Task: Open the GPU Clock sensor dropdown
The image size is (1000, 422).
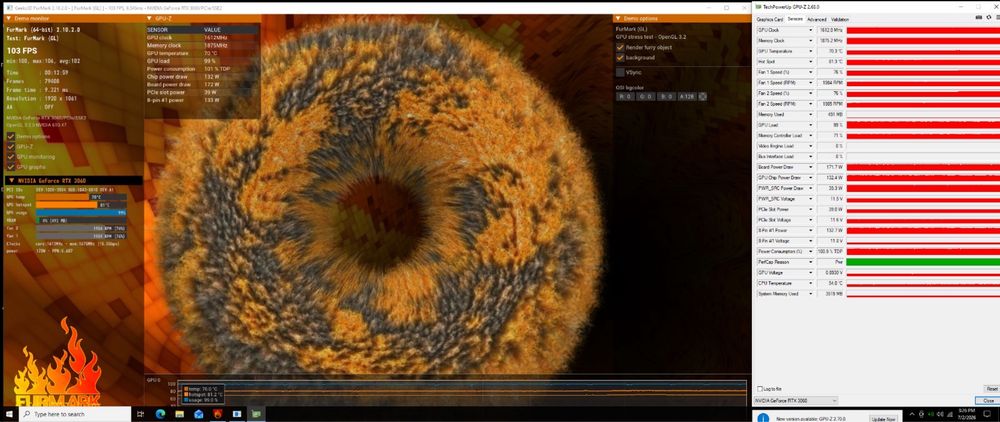Action: [811, 30]
